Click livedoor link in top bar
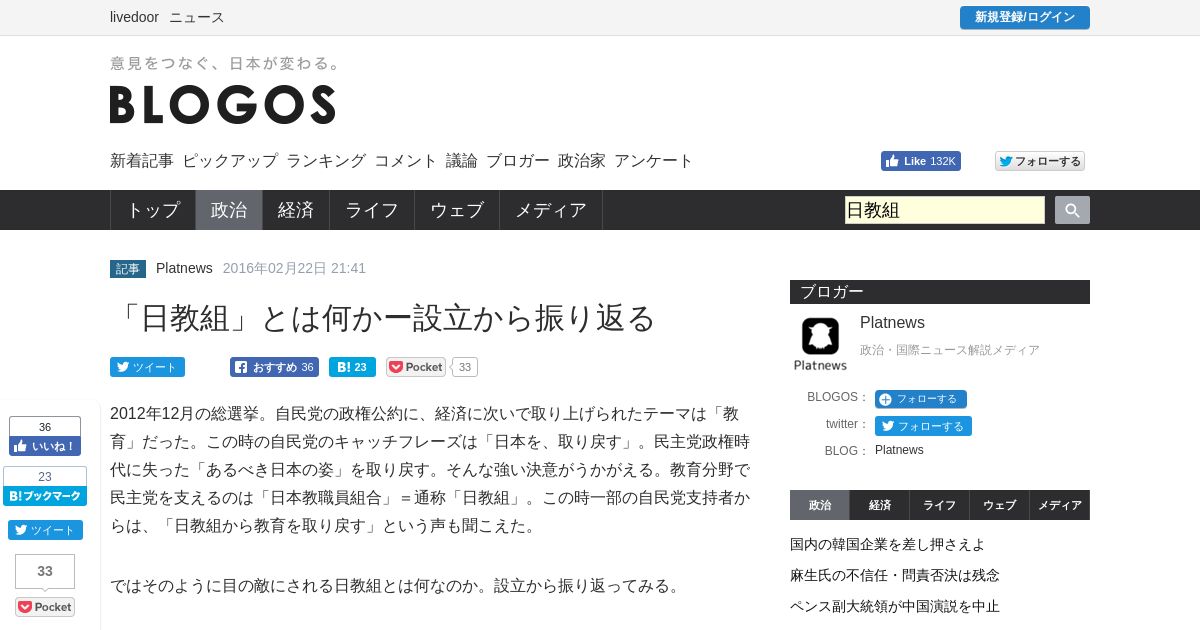Viewport: 1200px width, 630px height. point(135,17)
